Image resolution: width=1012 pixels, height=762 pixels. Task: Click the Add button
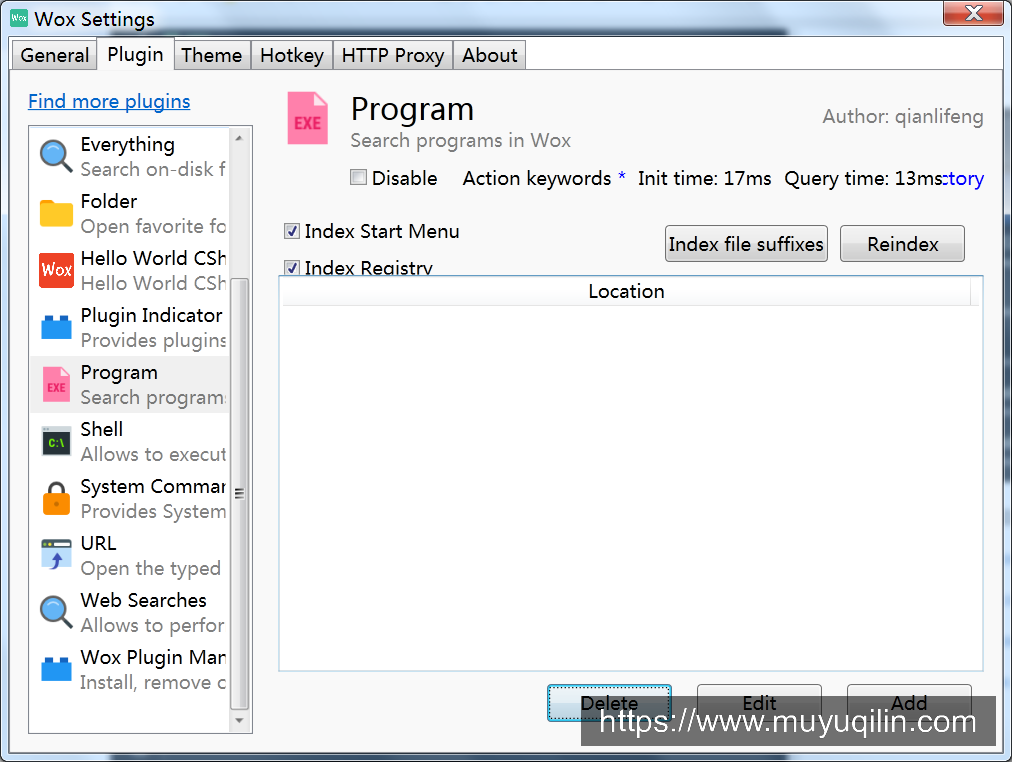[909, 702]
